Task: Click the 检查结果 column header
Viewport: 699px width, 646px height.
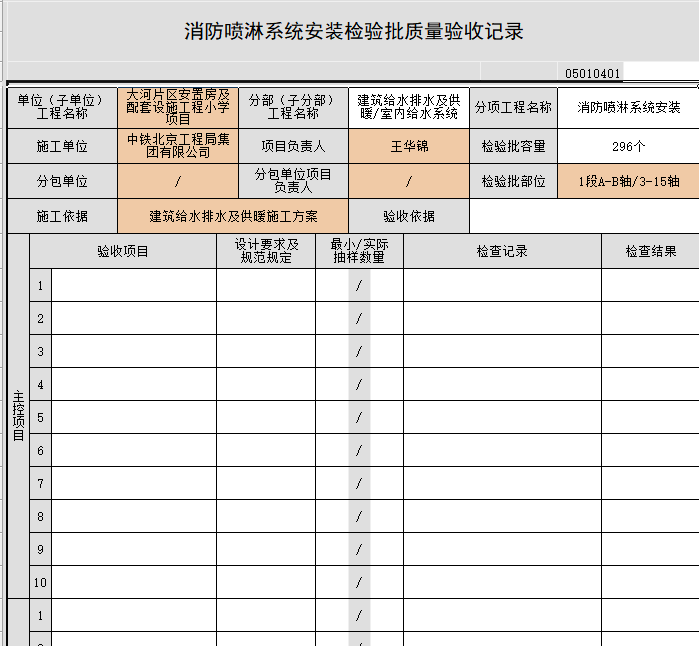Action: 650,251
